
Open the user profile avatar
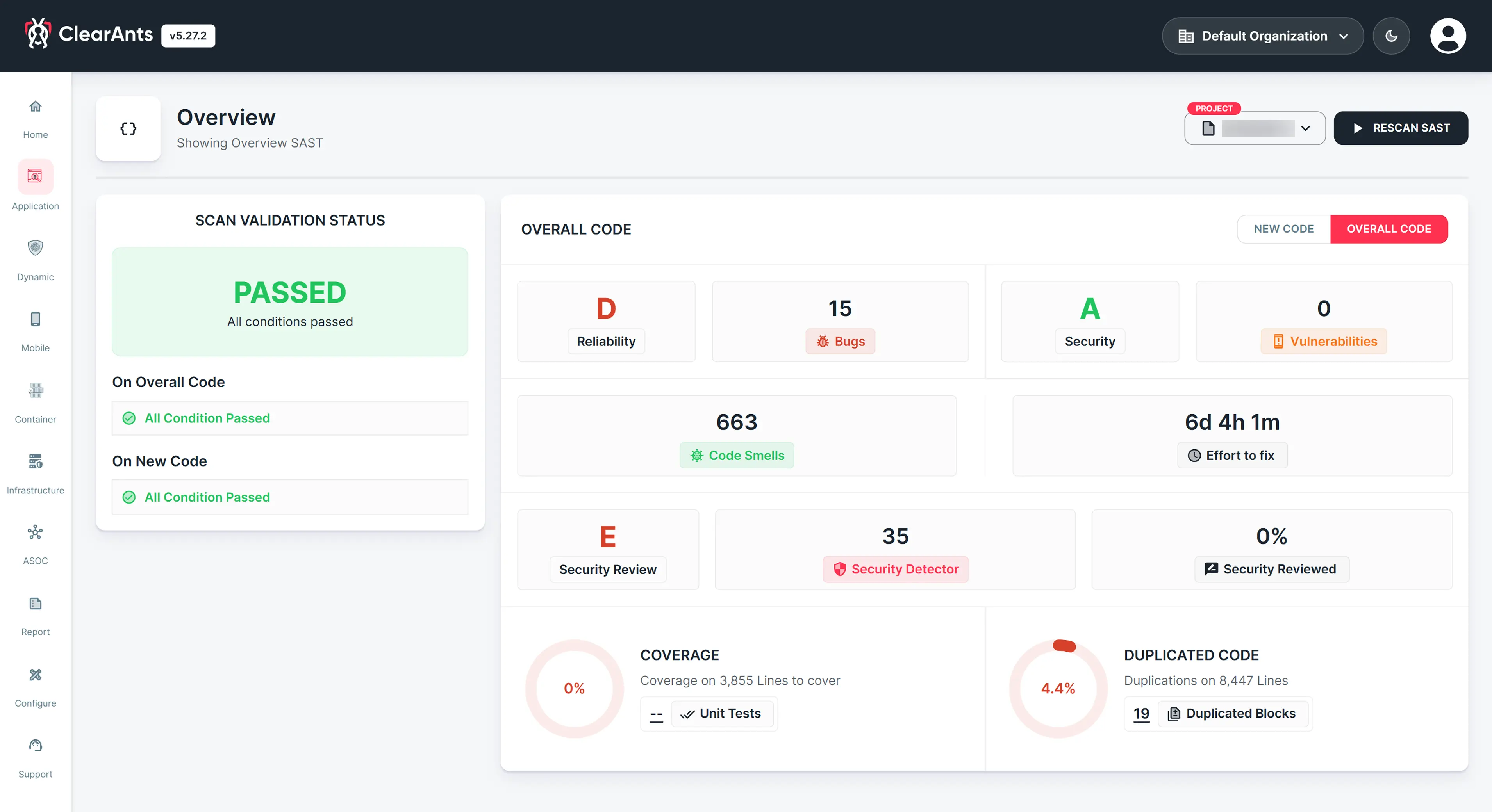[x=1448, y=36]
